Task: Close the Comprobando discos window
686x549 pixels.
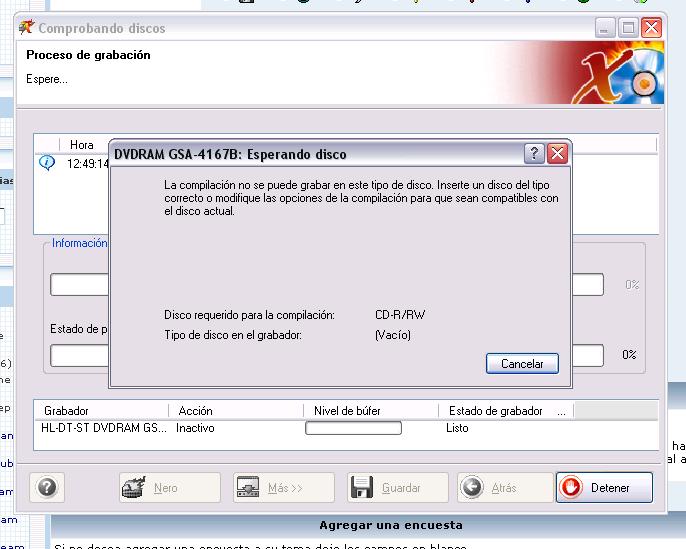Action: point(651,28)
